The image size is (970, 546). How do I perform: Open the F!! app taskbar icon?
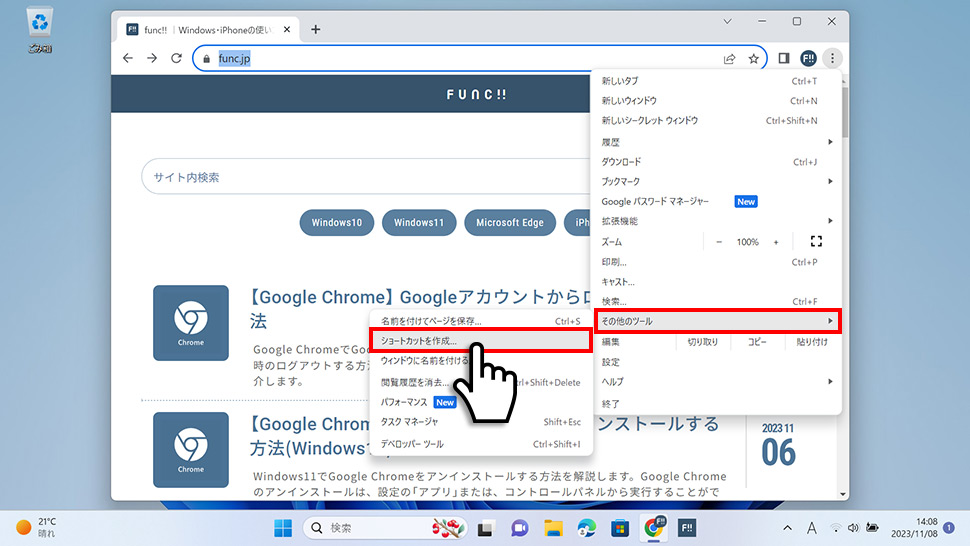(x=687, y=528)
